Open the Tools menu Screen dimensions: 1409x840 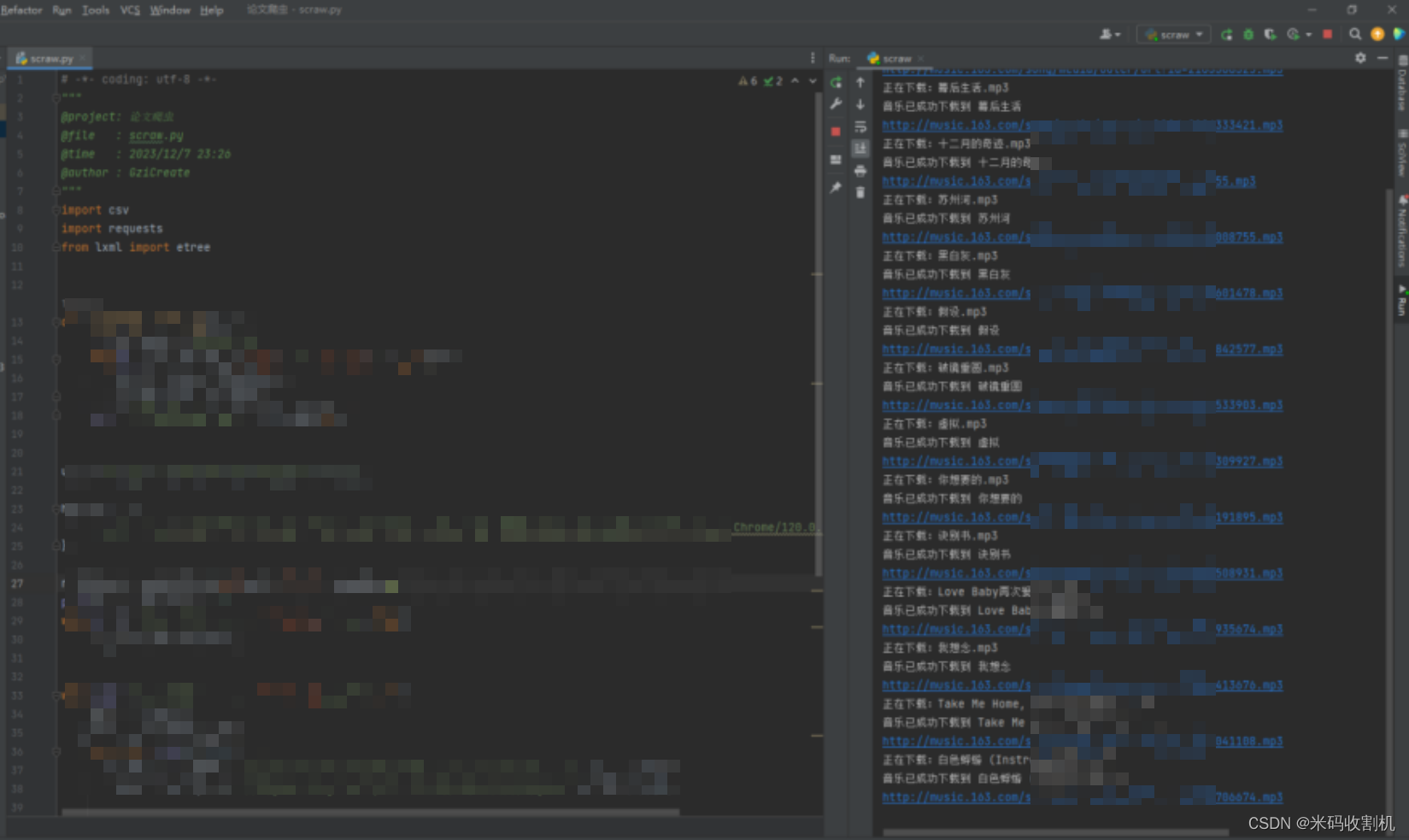pos(96,10)
